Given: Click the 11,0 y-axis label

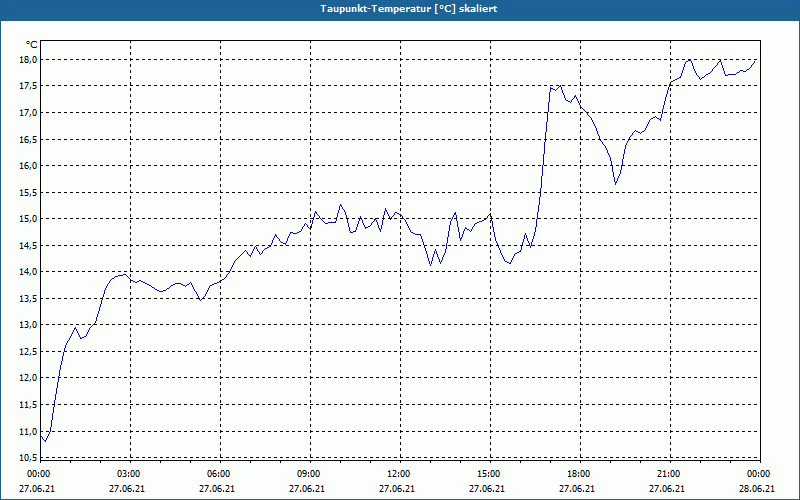Looking at the screenshot, I should click(x=28, y=432).
